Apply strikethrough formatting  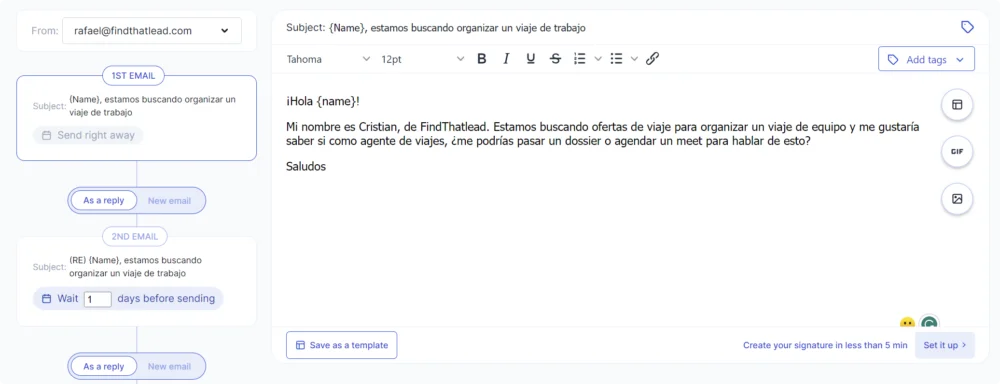pyautogui.click(x=555, y=59)
